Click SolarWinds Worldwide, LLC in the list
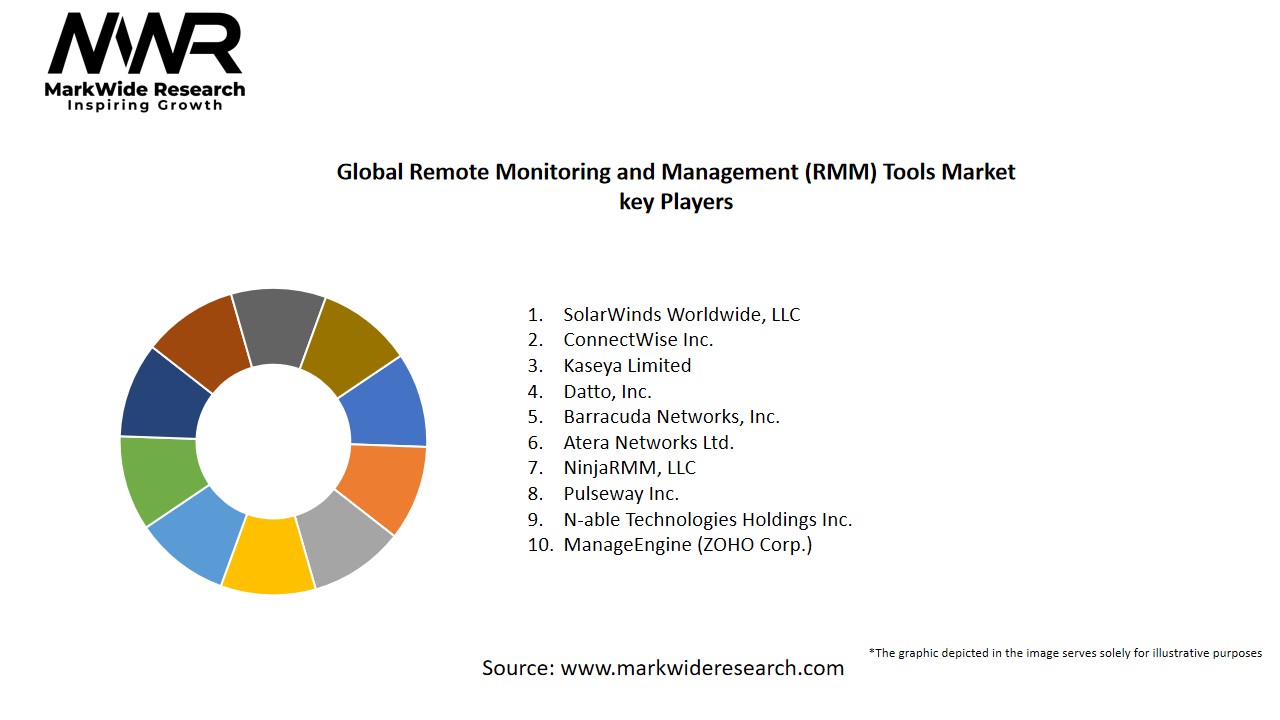Screen dimensions: 1280x720 681,314
